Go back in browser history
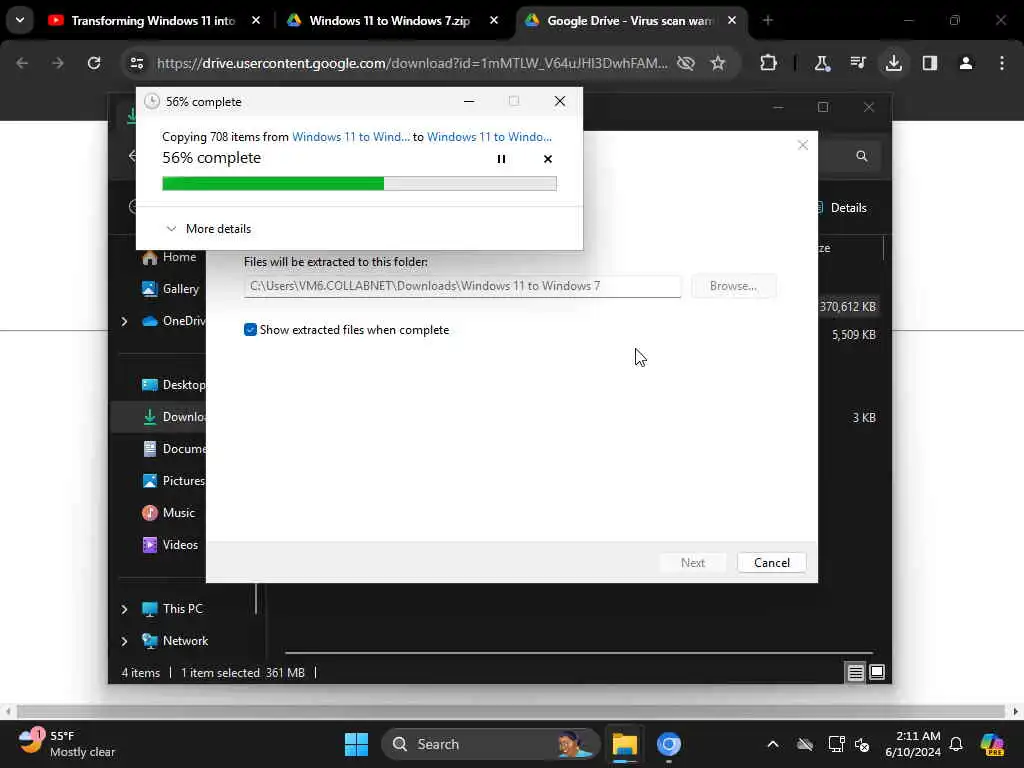Image resolution: width=1024 pixels, height=768 pixels. pyautogui.click(x=22, y=63)
